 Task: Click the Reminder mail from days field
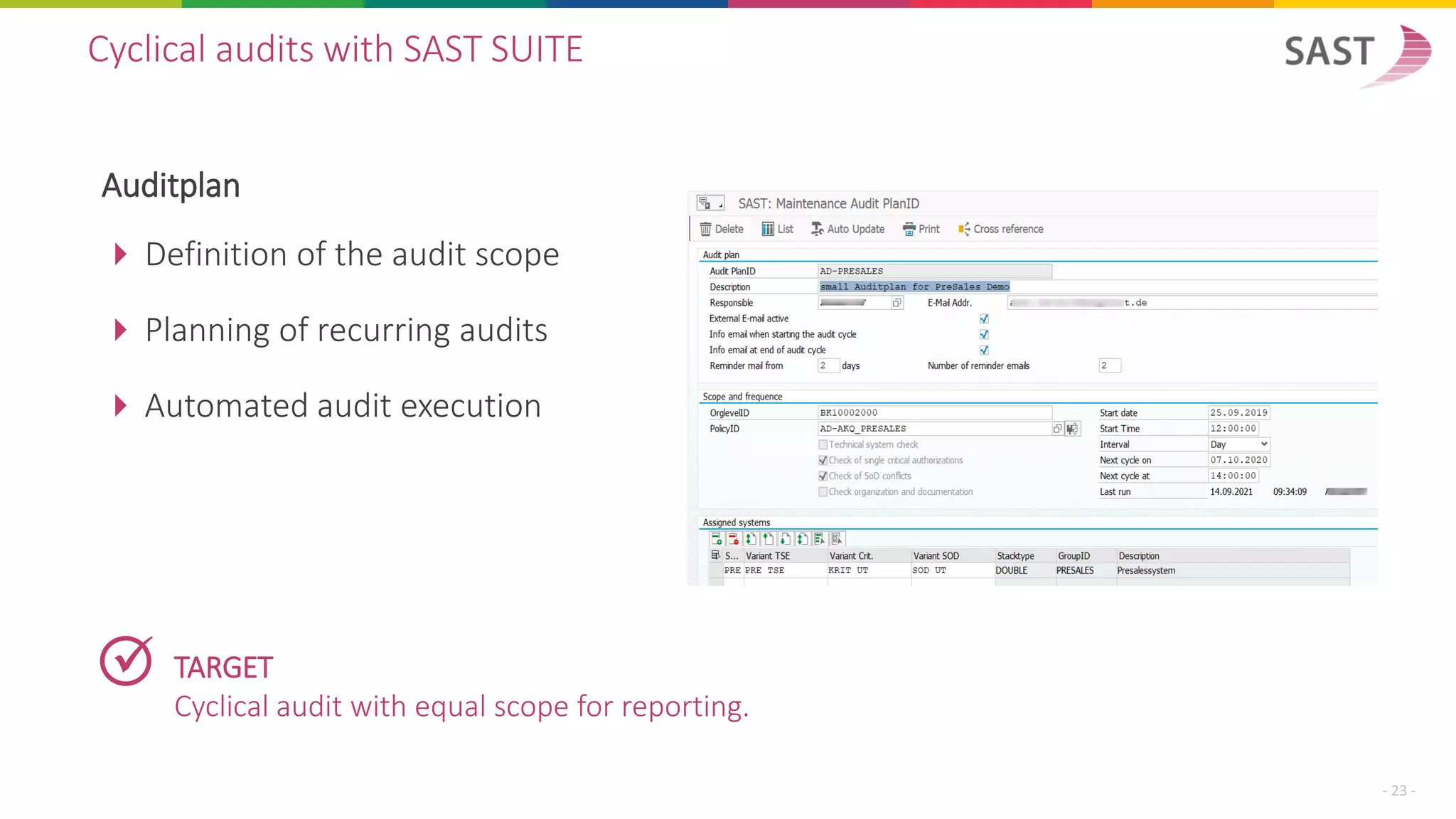tap(829, 365)
